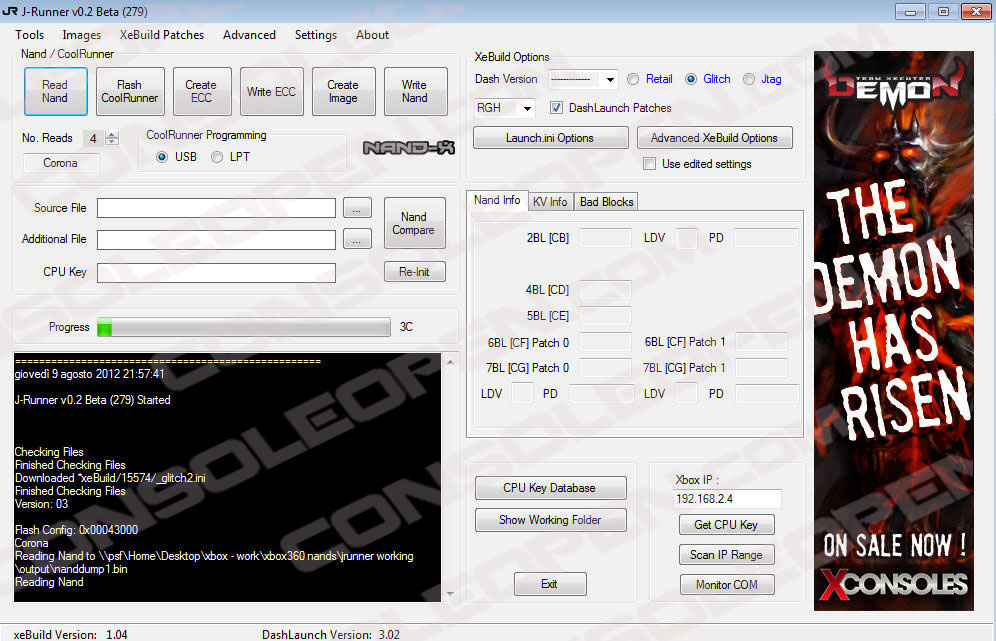This screenshot has height=641, width=996.
Task: Click the Additional File input field
Action: 217,240
